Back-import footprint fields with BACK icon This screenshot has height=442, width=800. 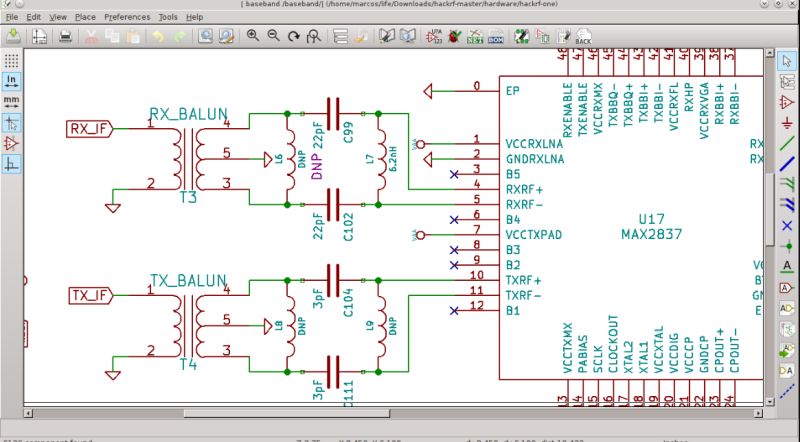583,36
